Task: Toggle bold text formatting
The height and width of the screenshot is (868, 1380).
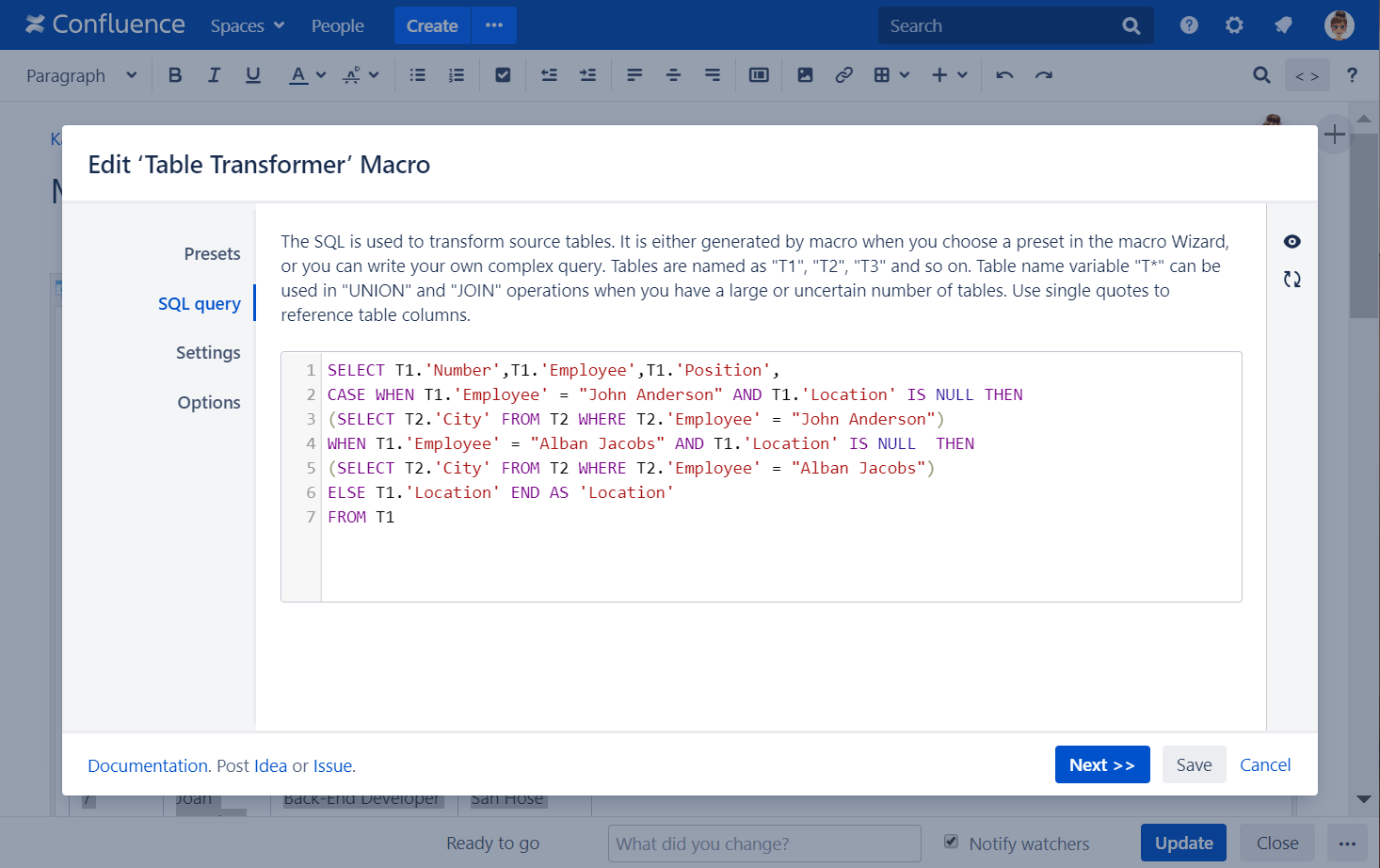Action: [x=175, y=75]
